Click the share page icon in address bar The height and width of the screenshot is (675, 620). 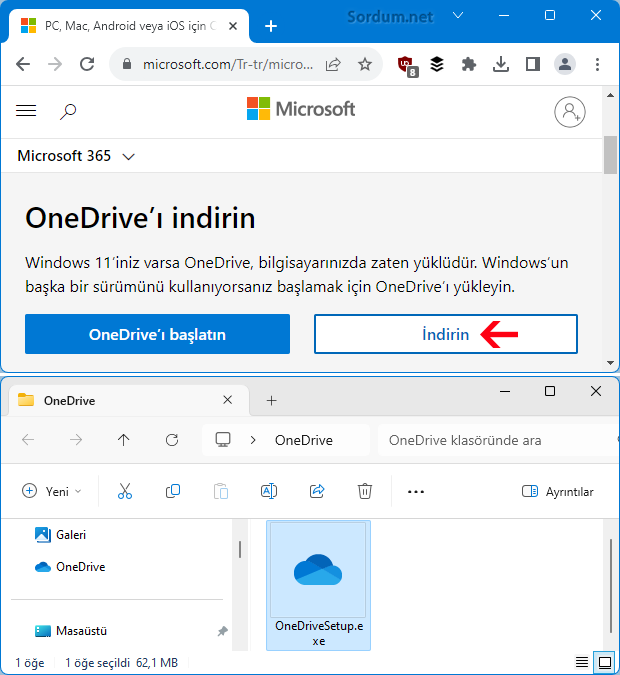coord(333,65)
